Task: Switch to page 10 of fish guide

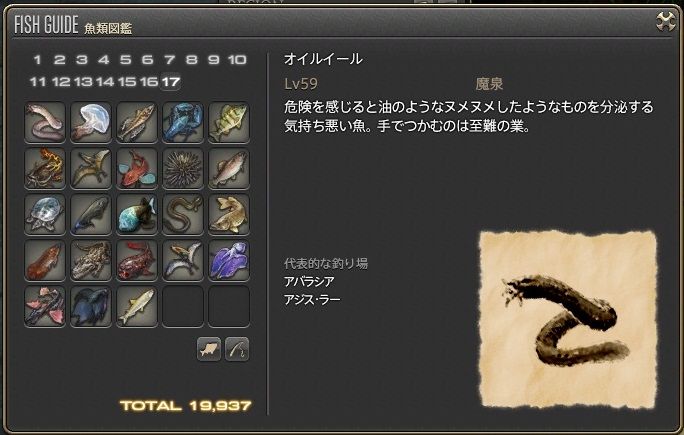Action: [x=237, y=60]
